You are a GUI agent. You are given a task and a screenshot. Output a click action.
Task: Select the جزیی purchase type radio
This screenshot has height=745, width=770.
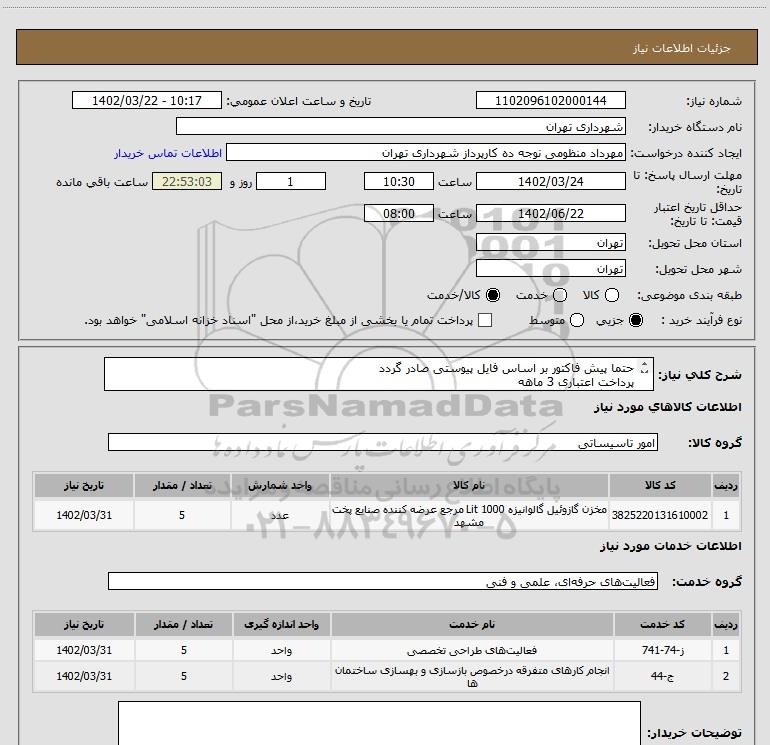[x=636, y=320]
